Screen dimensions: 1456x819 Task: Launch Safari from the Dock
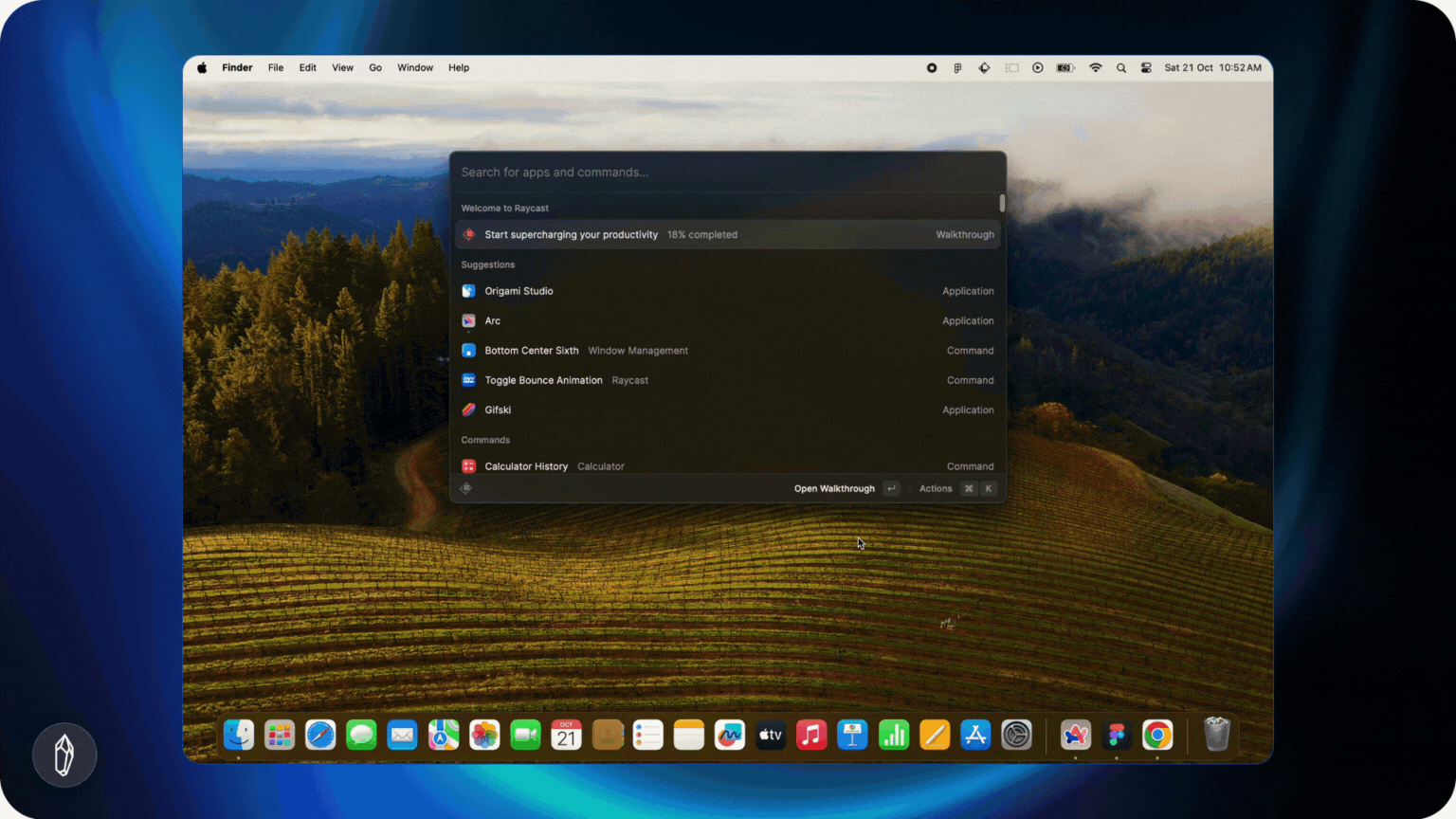click(x=320, y=735)
